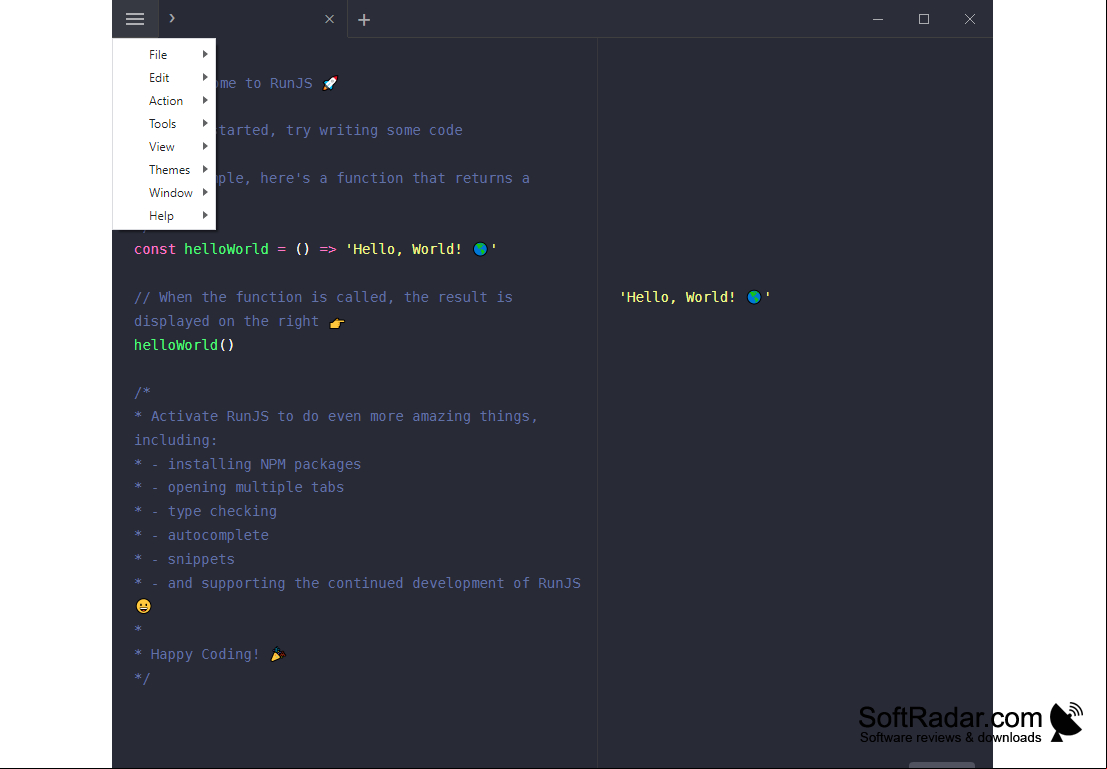Expand the Tools submenu arrow
The height and width of the screenshot is (769, 1107).
tap(205, 124)
